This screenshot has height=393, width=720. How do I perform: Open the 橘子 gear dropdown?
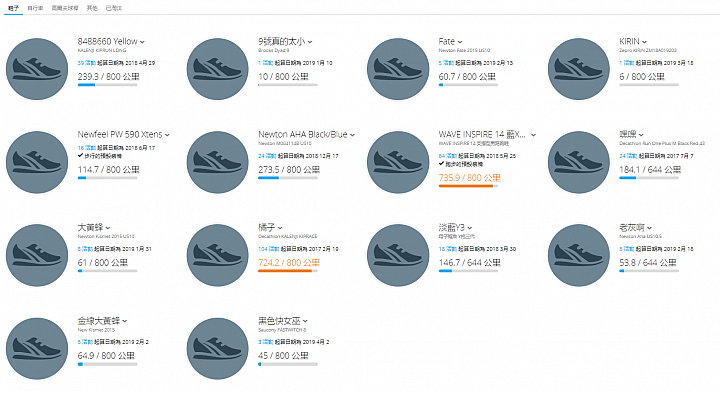(280, 228)
